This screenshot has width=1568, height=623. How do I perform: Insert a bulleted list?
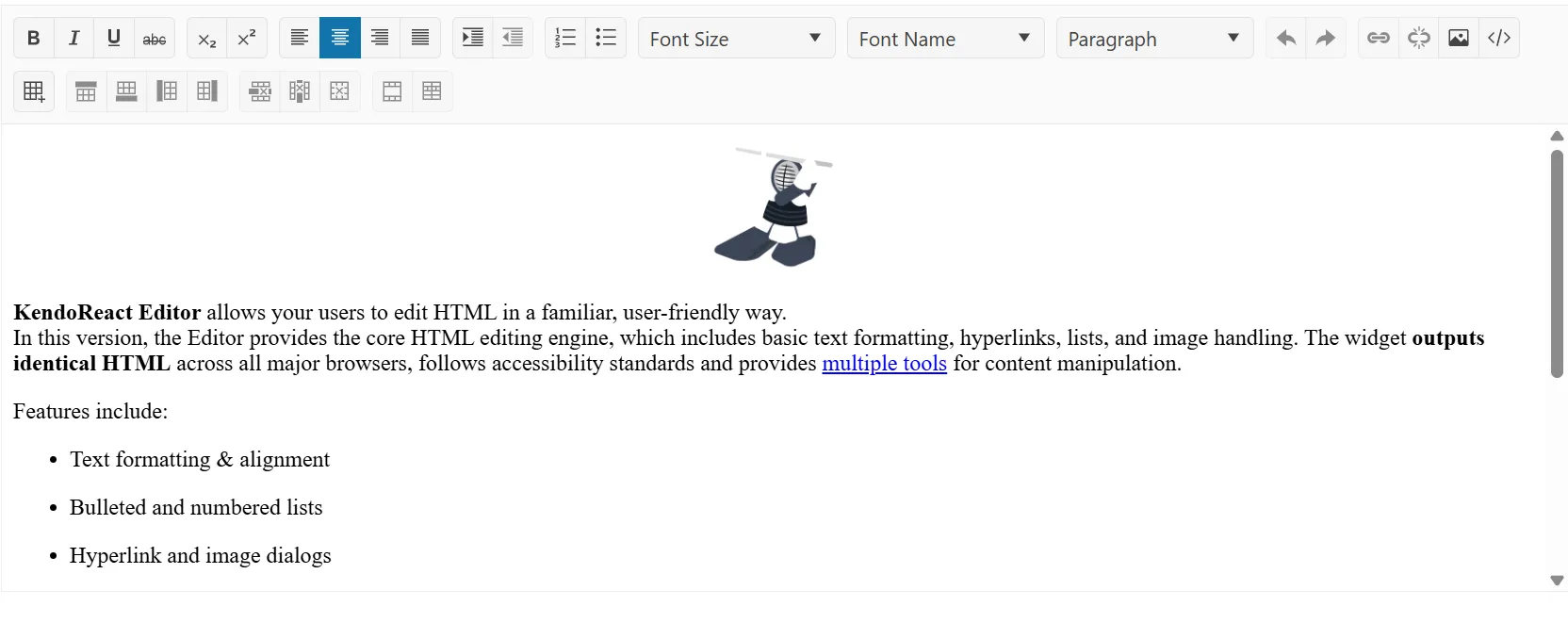point(606,38)
